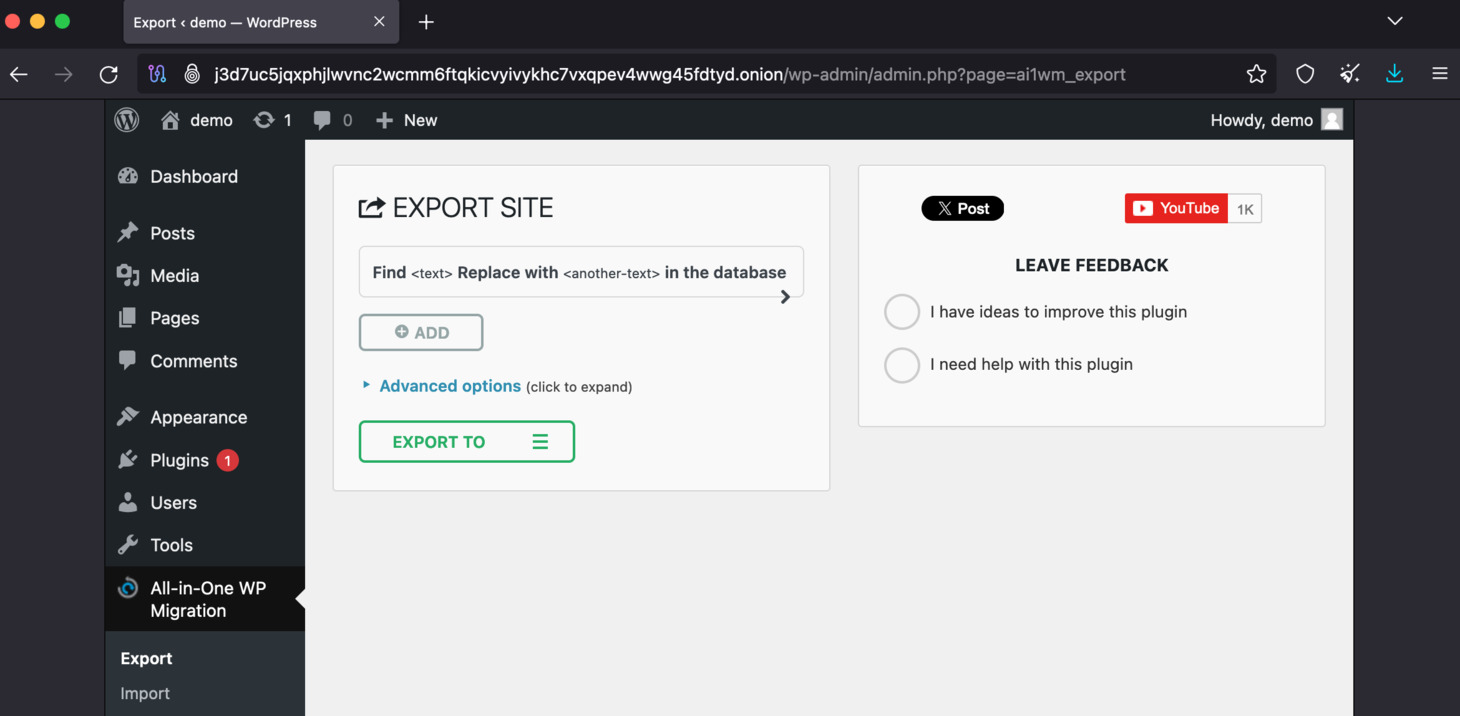
Task: Open the EXPORT TO dropdown
Action: pyautogui.click(x=467, y=442)
